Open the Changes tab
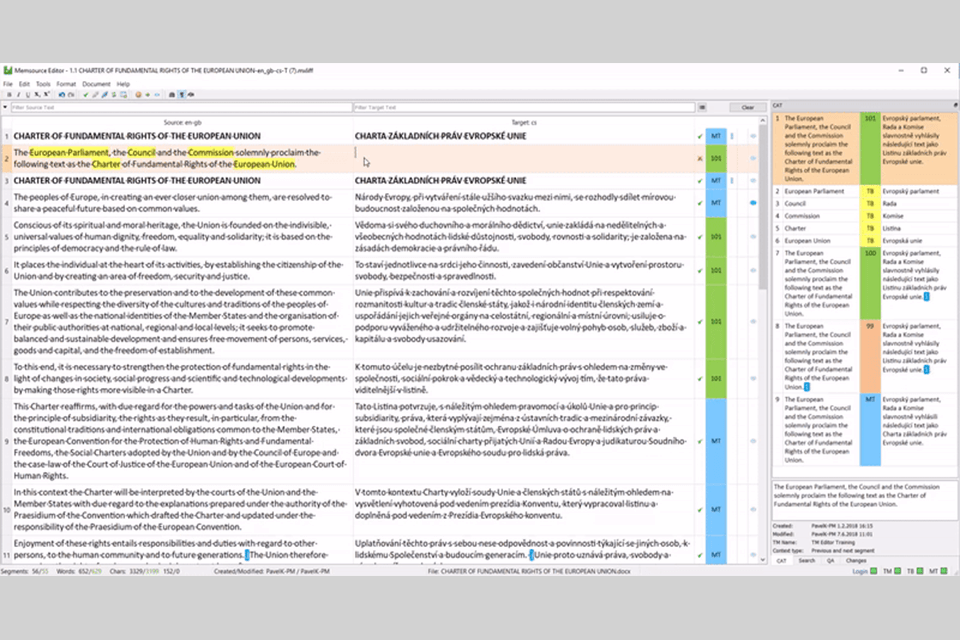This screenshot has height=640, width=960. (x=856, y=560)
